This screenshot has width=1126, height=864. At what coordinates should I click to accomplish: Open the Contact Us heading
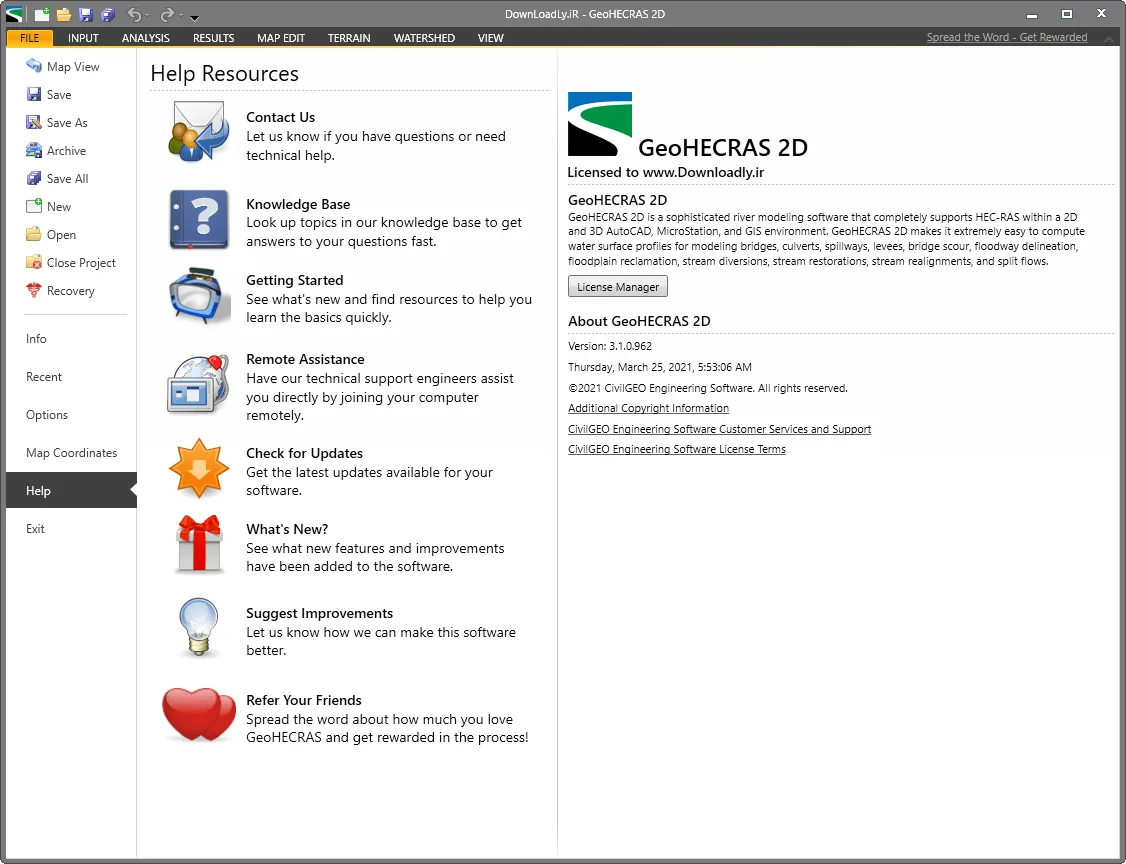click(280, 117)
